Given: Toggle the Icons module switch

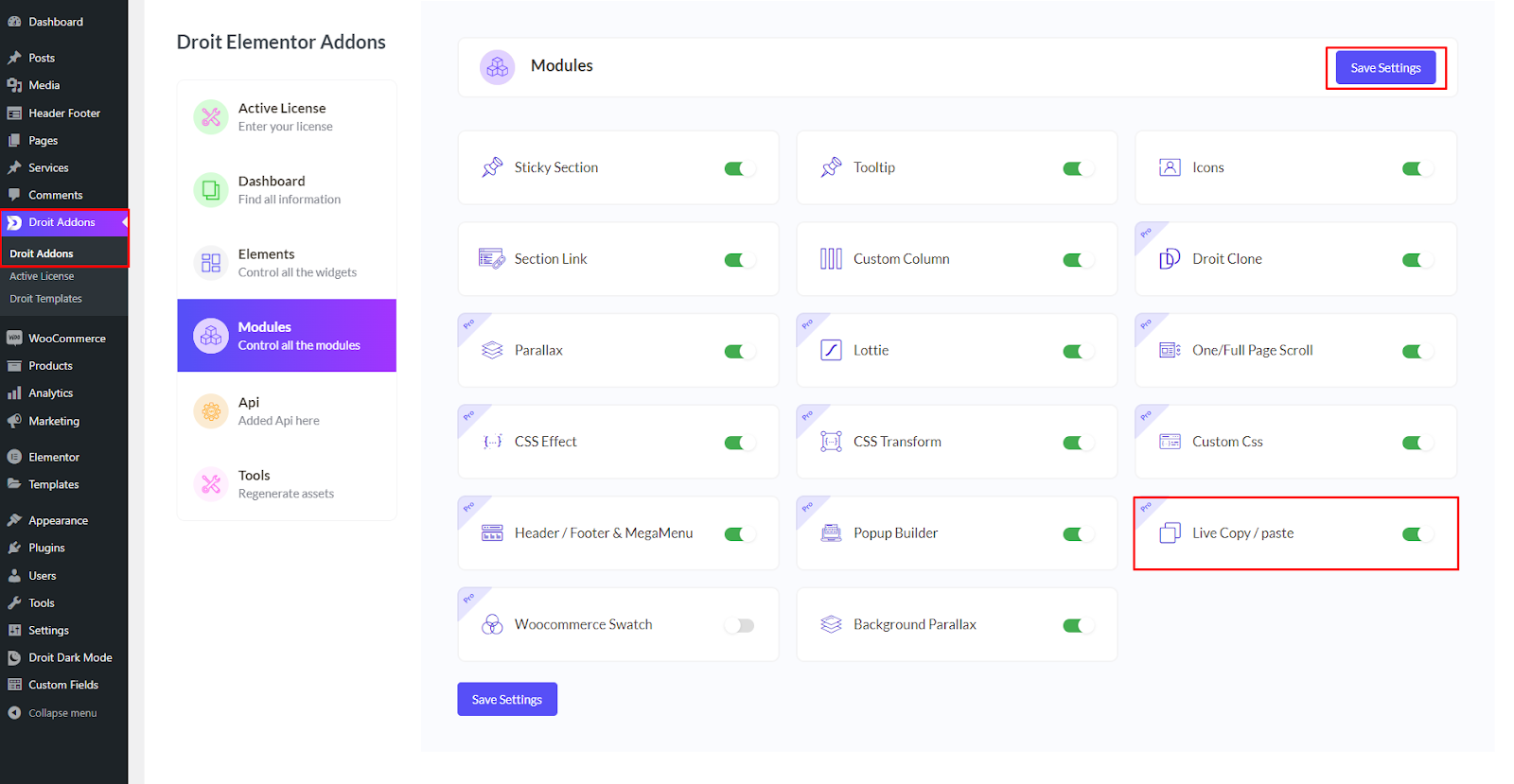Looking at the screenshot, I should click(1417, 168).
